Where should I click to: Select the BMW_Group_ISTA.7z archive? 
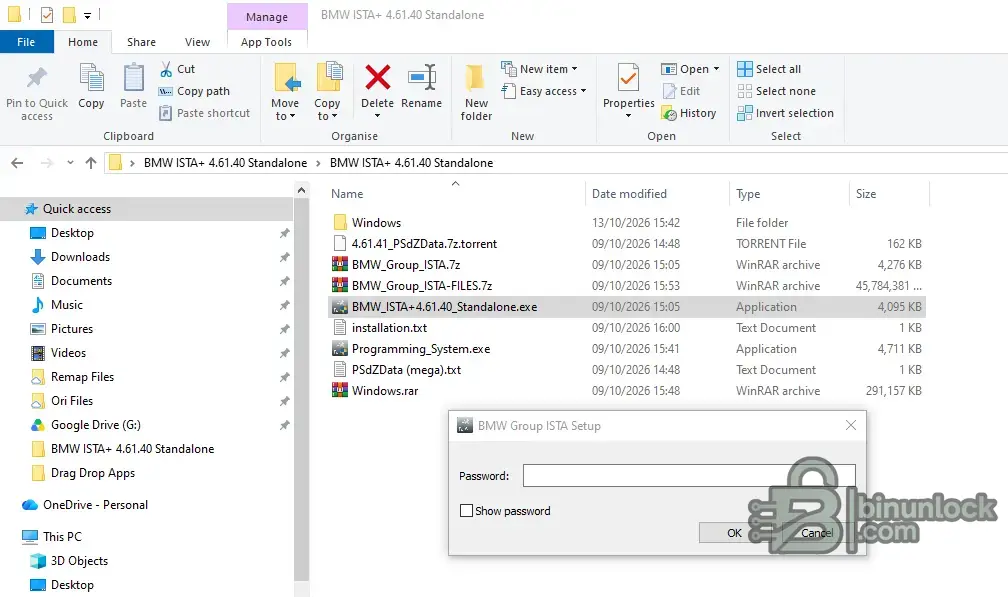pyautogui.click(x=406, y=265)
